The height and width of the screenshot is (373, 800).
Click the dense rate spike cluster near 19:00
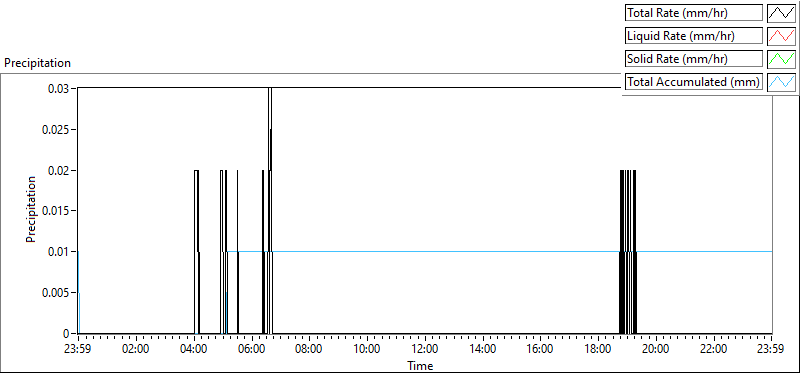pyautogui.click(x=628, y=252)
